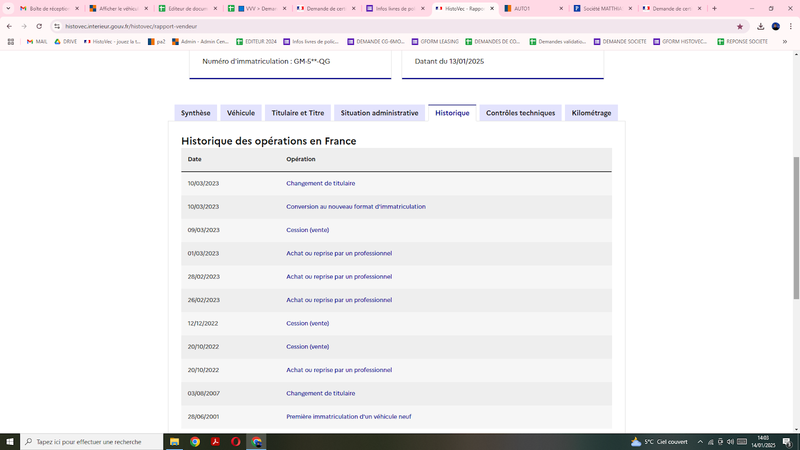Select the Historique tab
This screenshot has width=800, height=450.
pos(452,113)
